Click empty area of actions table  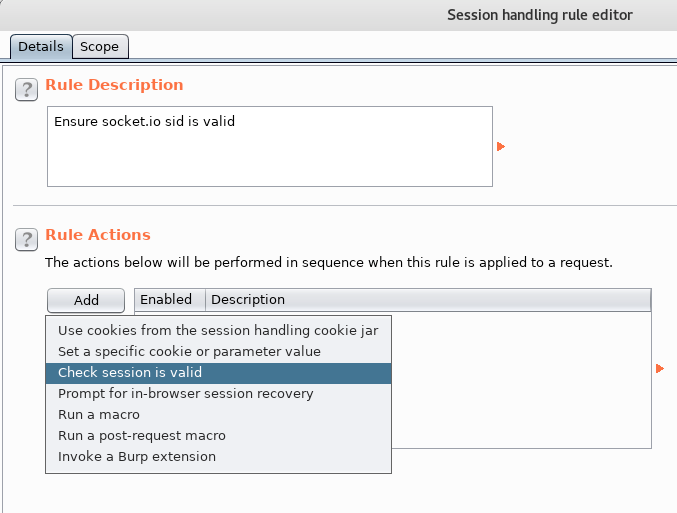521,380
